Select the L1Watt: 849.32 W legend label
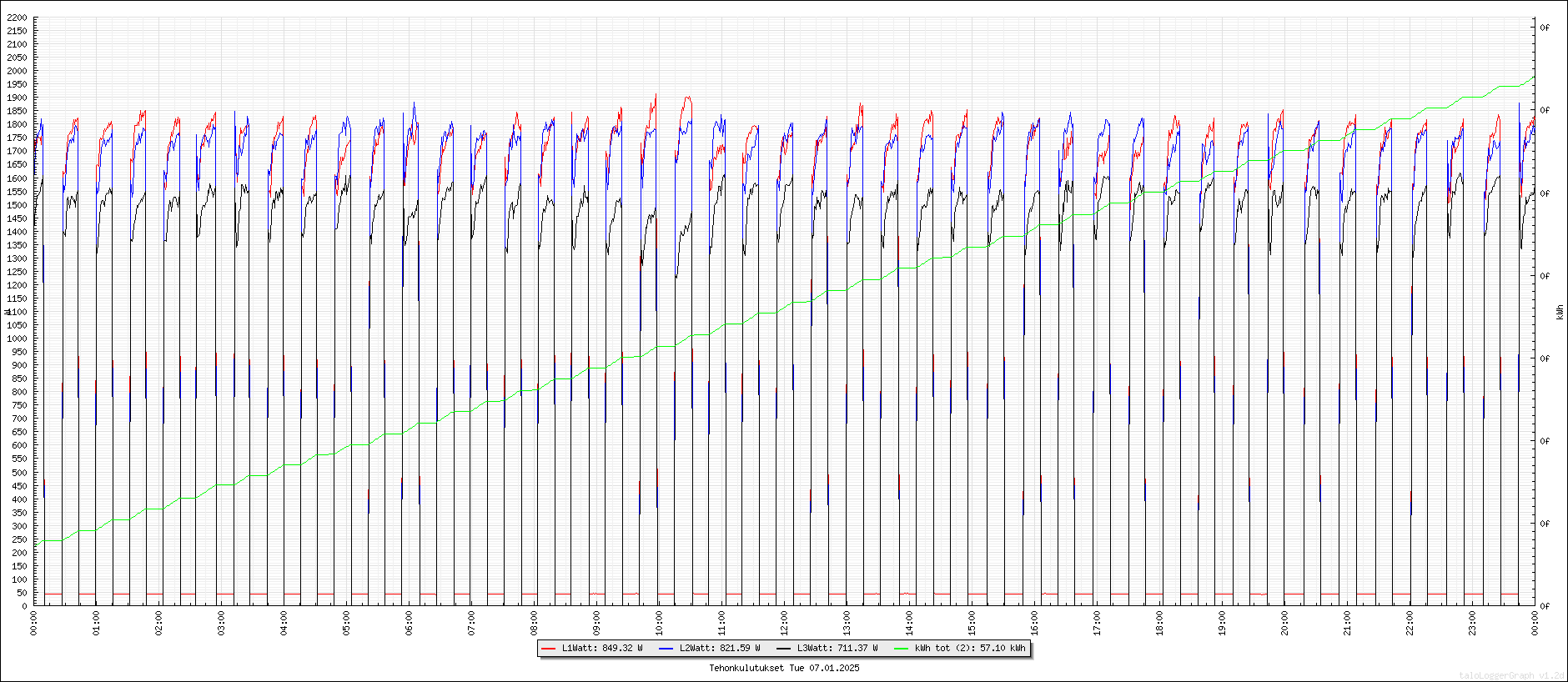This screenshot has height=682, width=1568. click(x=602, y=649)
